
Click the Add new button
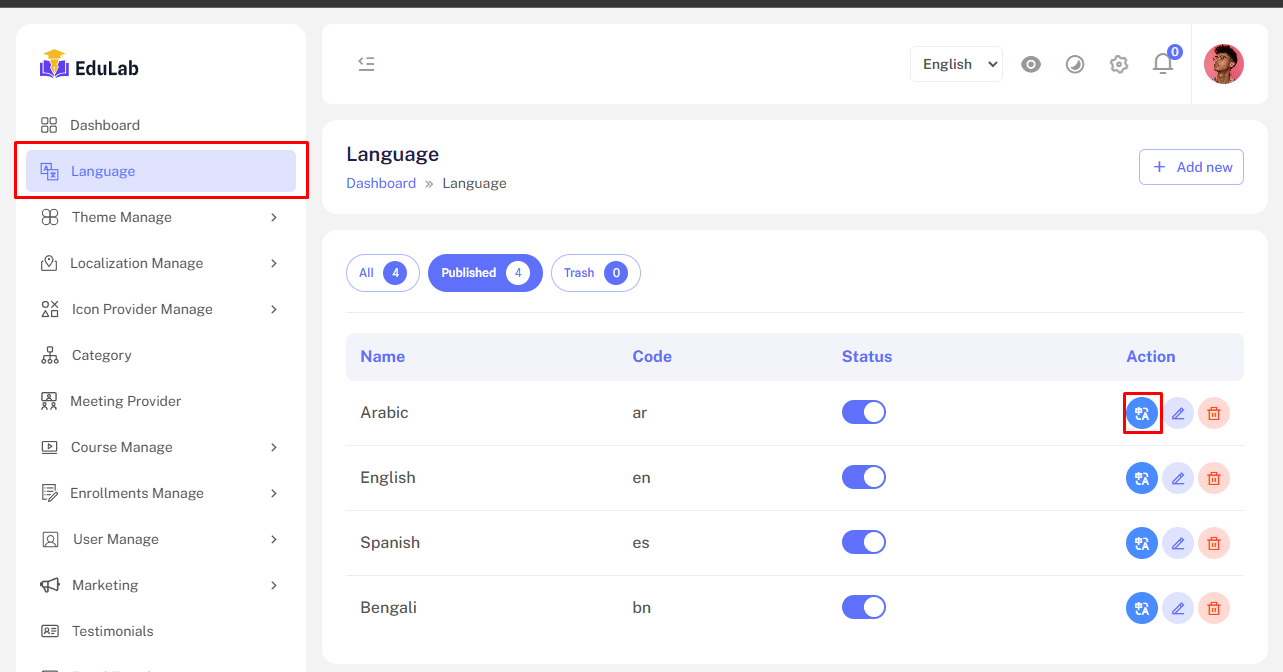pos(1191,167)
